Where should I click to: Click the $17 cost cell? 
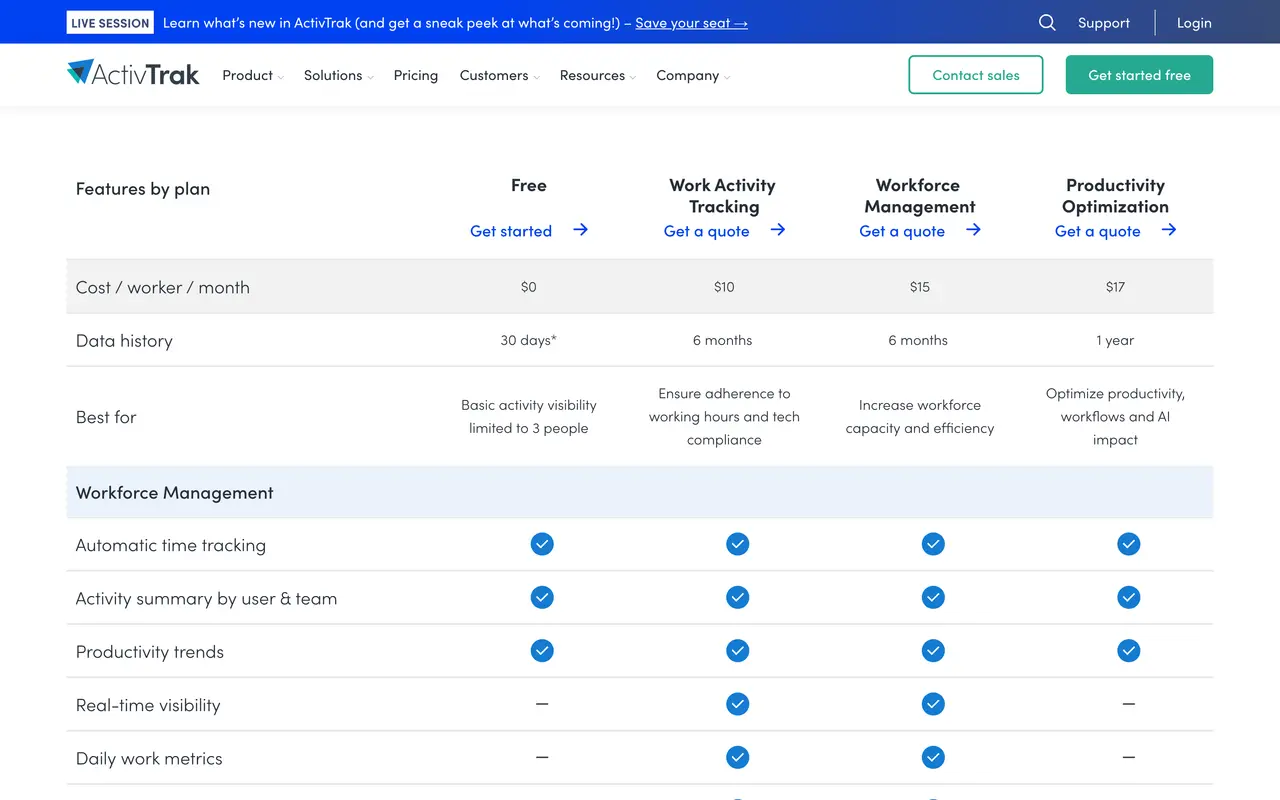coord(1115,287)
